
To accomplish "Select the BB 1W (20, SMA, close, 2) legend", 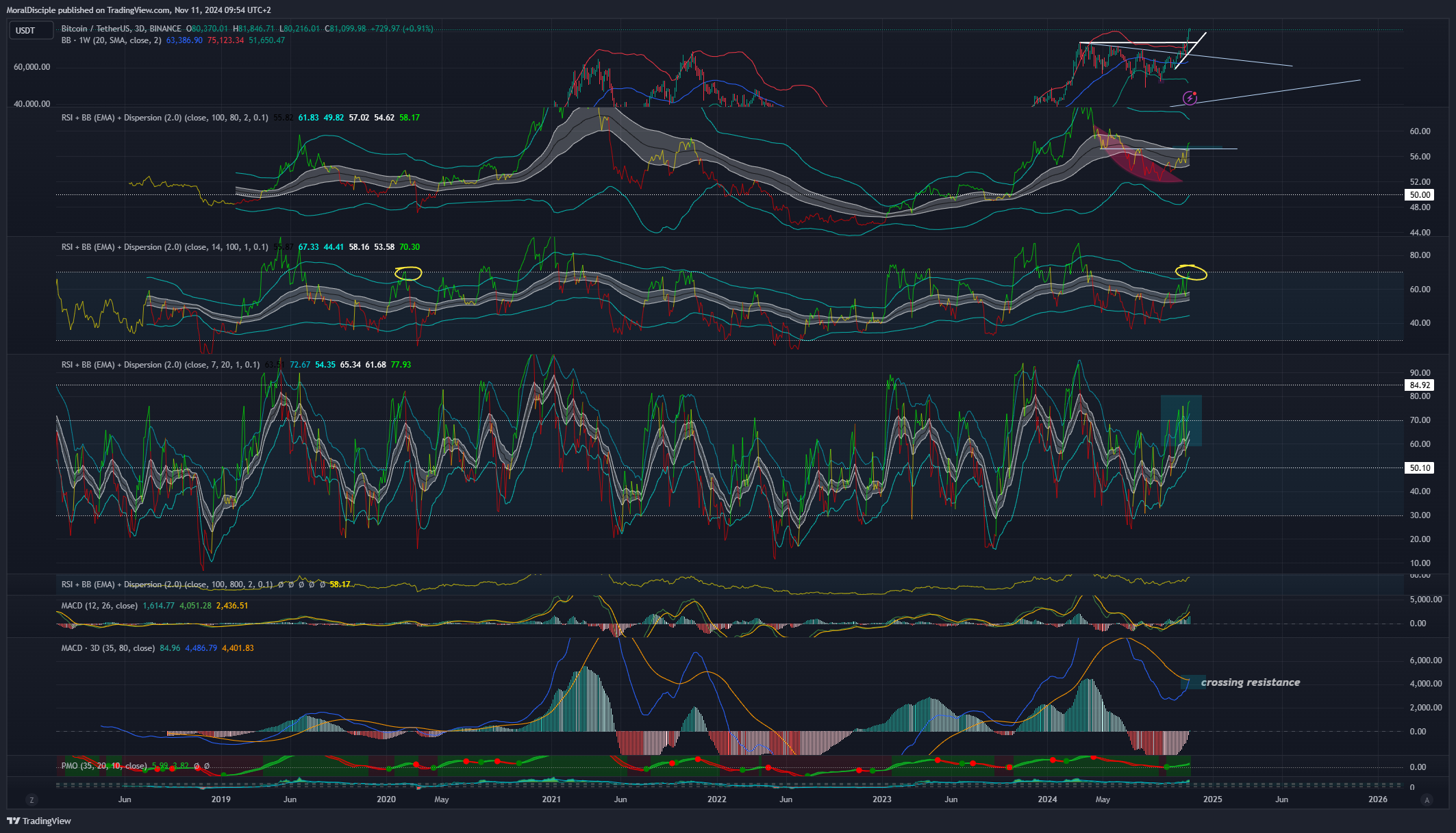I will coord(112,40).
